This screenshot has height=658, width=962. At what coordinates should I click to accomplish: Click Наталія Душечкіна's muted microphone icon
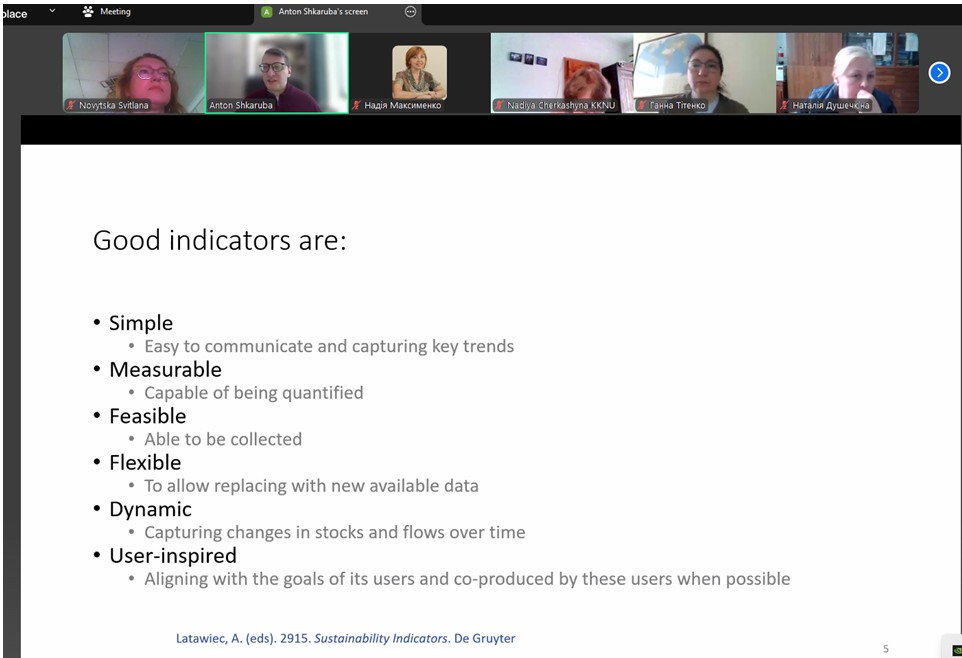pyautogui.click(x=785, y=105)
